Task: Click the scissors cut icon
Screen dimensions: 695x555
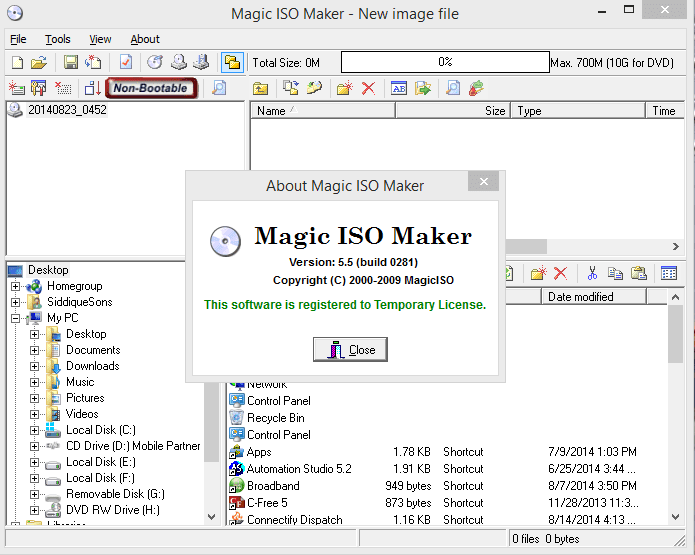Action: [592, 273]
